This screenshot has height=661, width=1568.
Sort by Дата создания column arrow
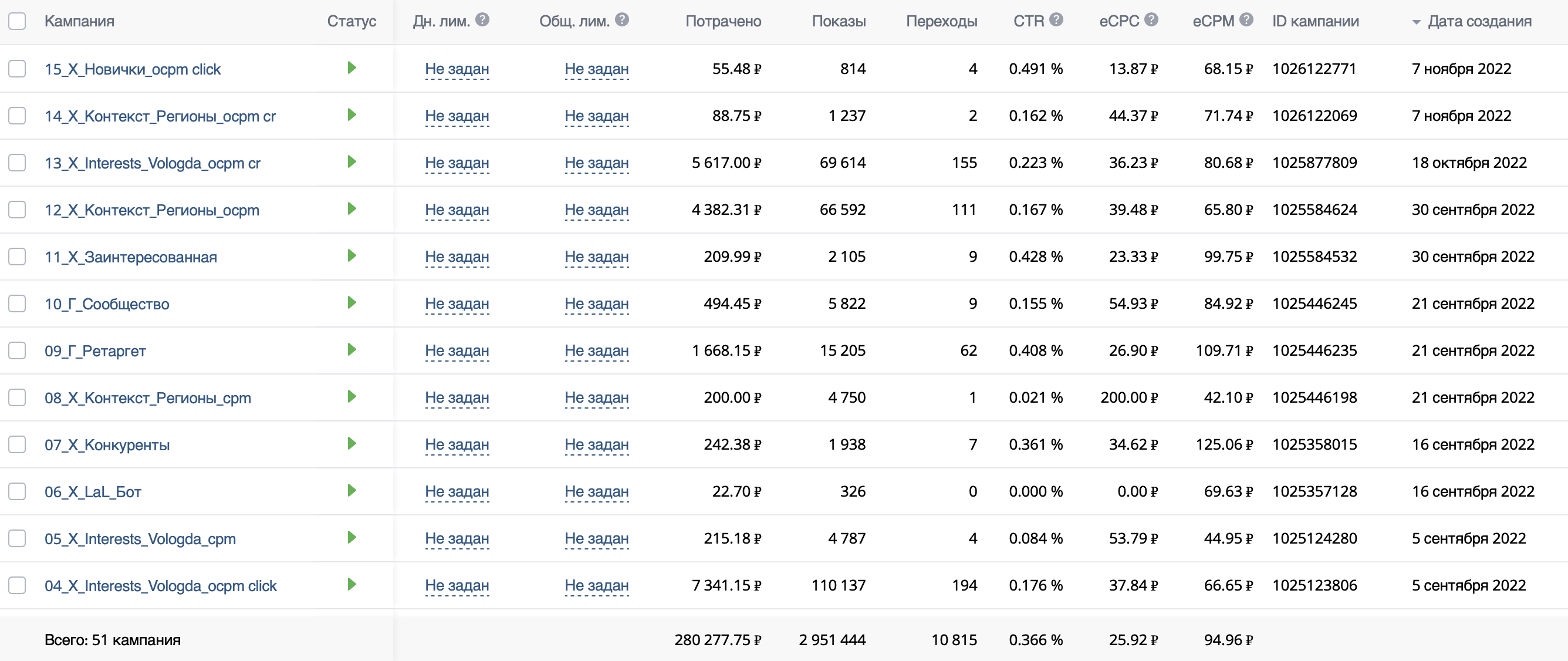1416,22
